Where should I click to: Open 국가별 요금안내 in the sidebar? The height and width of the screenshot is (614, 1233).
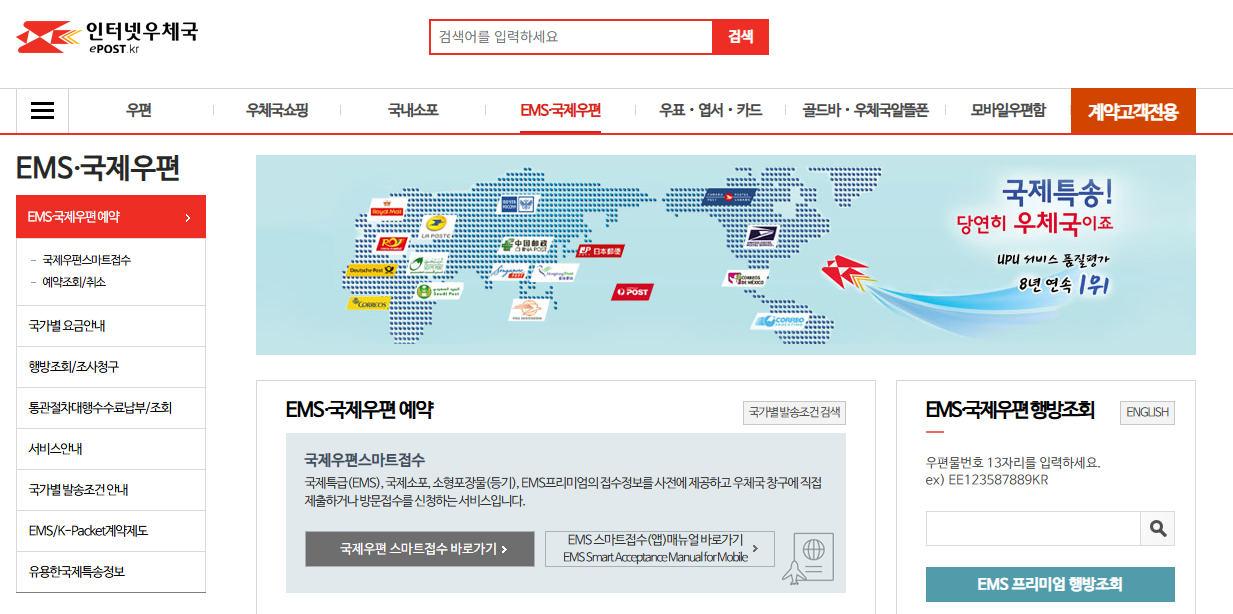coord(111,326)
